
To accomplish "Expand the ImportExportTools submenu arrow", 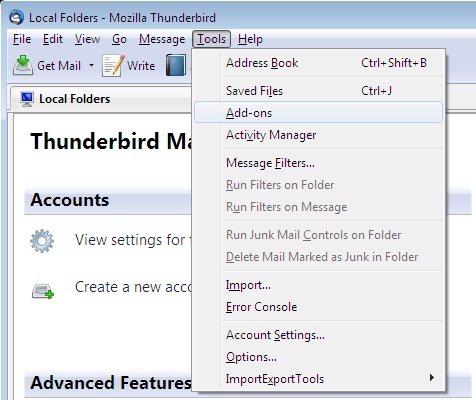I will pyautogui.click(x=432, y=378).
